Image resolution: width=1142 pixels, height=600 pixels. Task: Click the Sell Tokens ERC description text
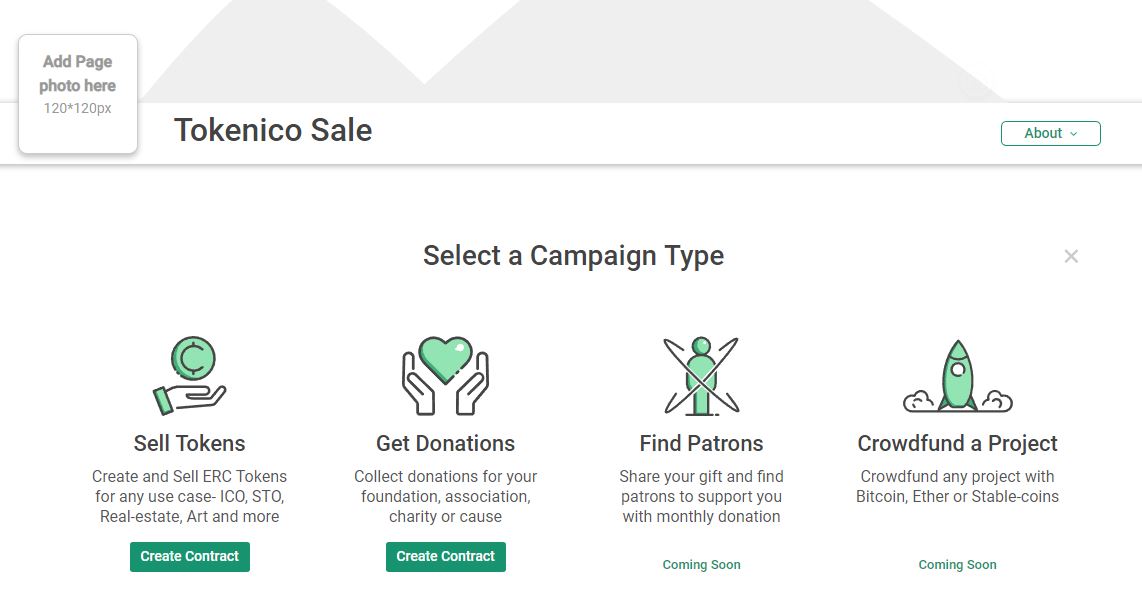(x=189, y=497)
